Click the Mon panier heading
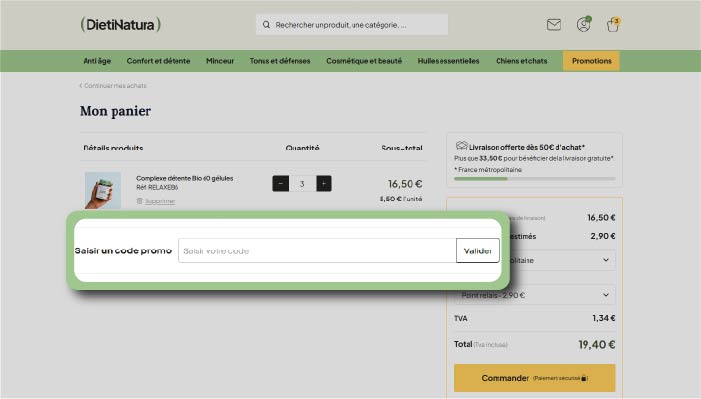 point(115,111)
